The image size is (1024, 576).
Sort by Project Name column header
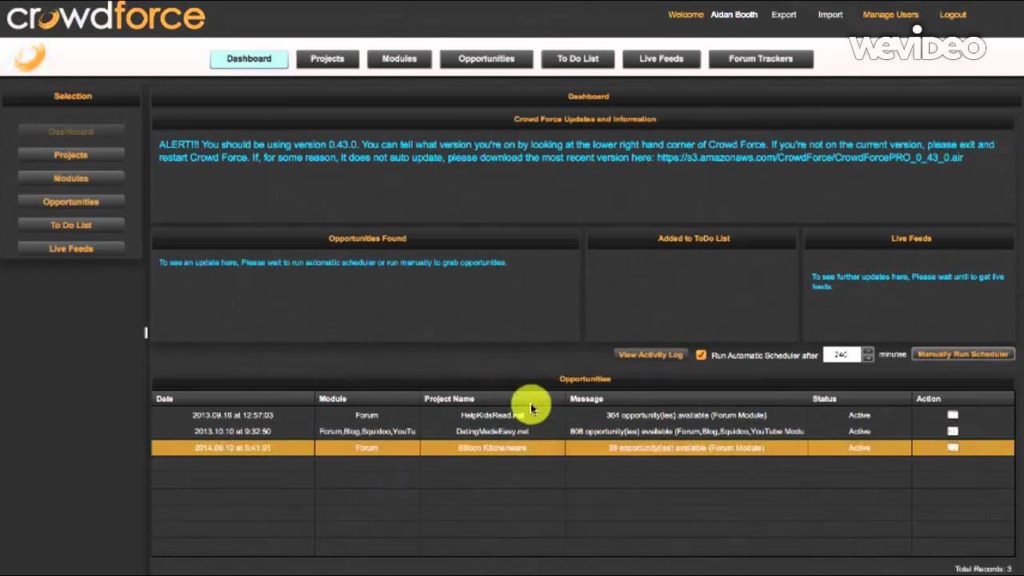(x=492, y=398)
